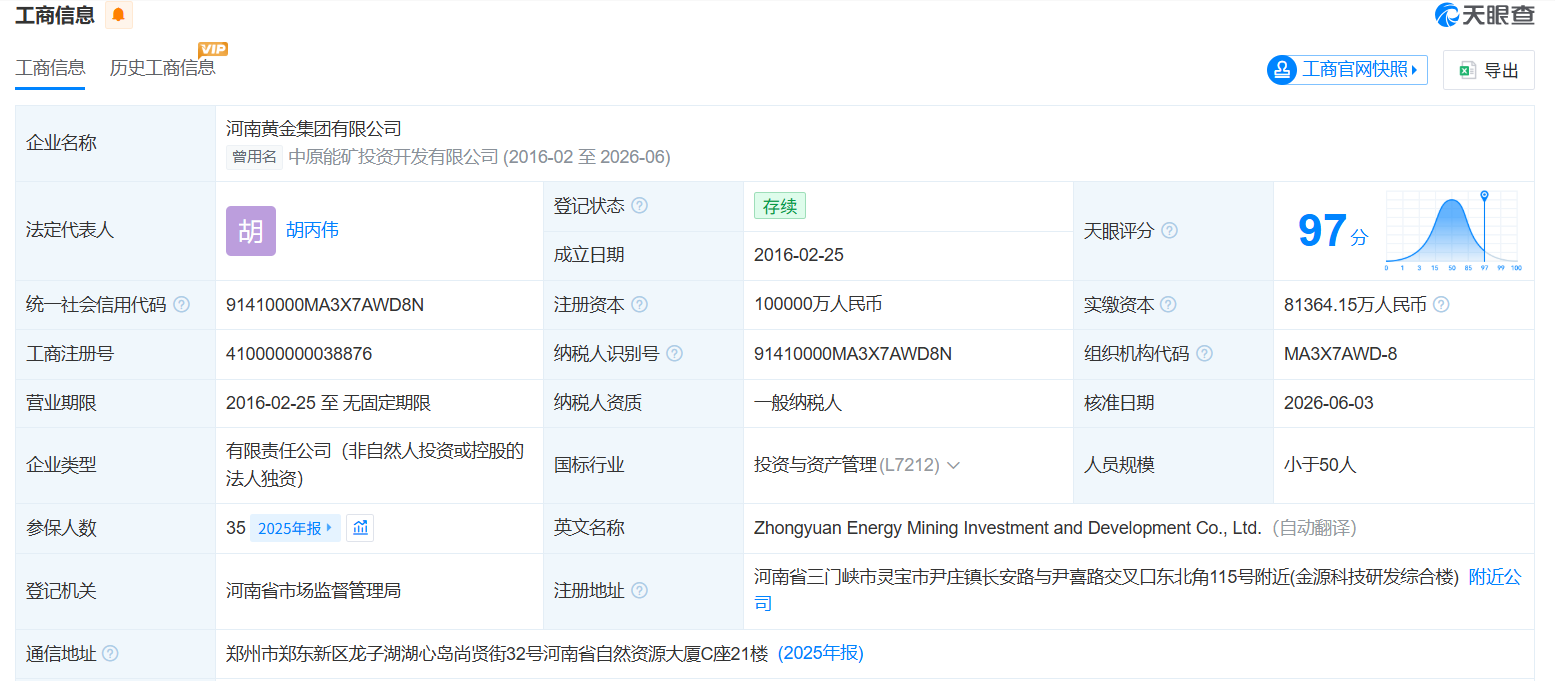Click the Excel icon on 导出
Screen dimensions: 1555x681
pos(1467,70)
